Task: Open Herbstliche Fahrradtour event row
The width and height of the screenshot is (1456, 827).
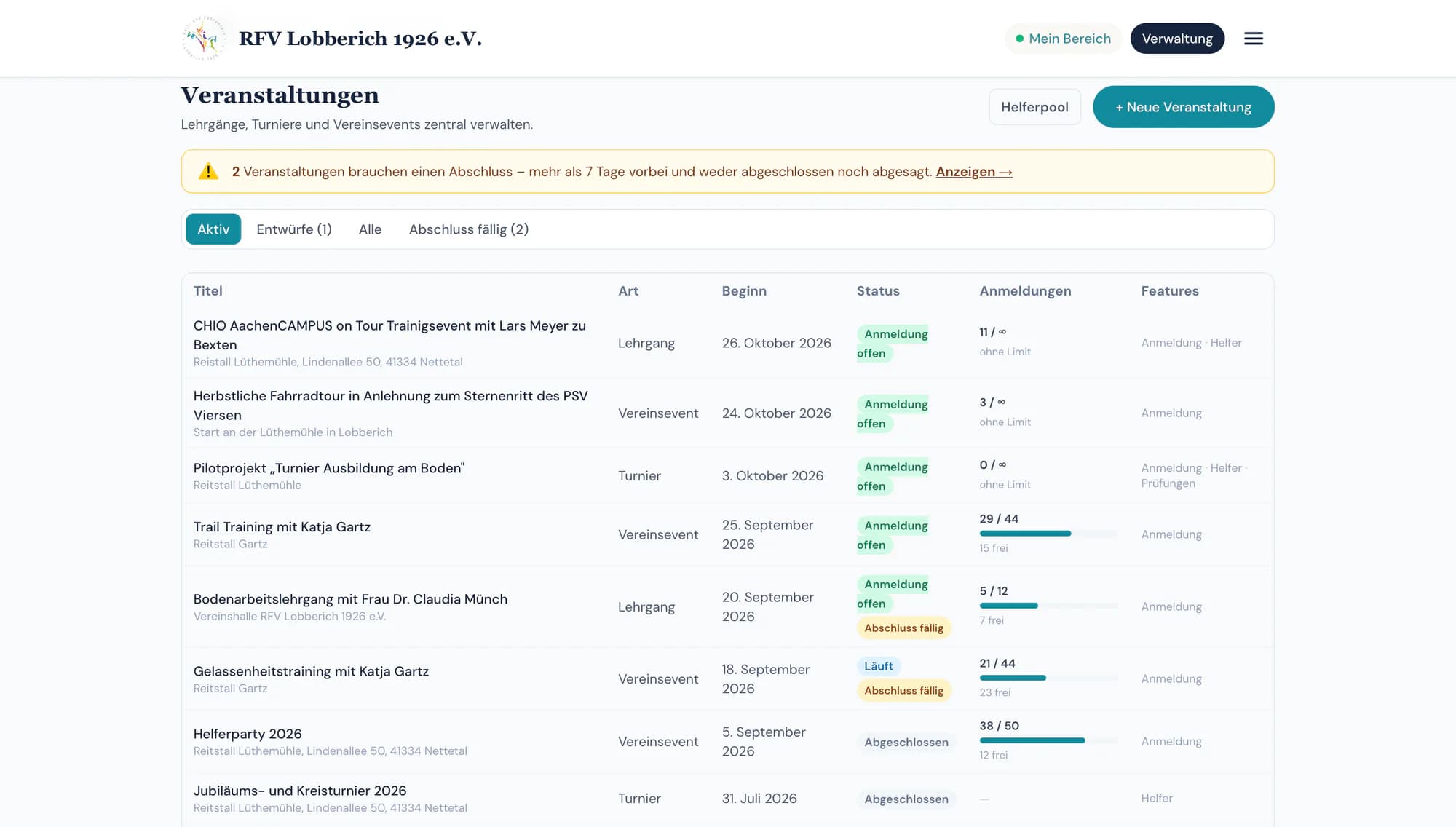Action: click(728, 413)
